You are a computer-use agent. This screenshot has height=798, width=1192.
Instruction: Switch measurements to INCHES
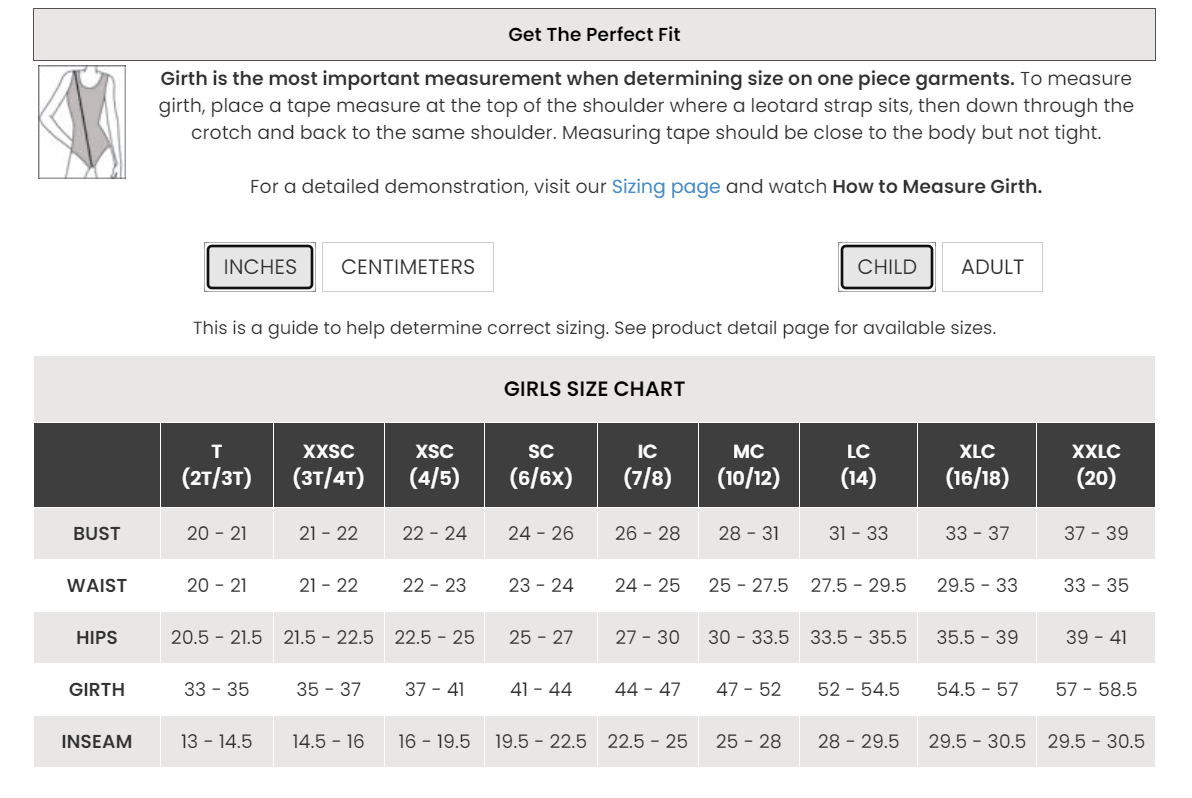click(x=260, y=267)
